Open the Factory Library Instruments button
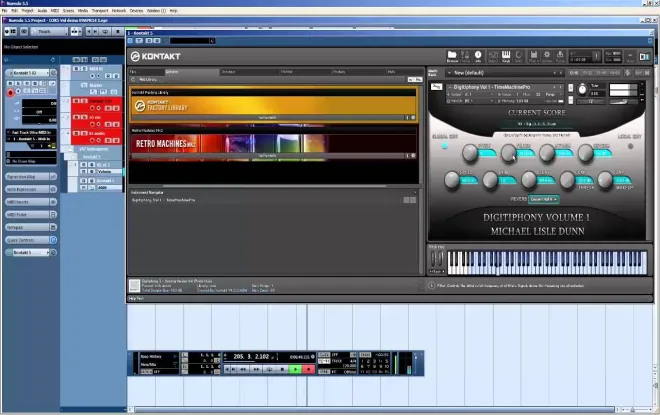The width and height of the screenshot is (660, 415). click(267, 117)
